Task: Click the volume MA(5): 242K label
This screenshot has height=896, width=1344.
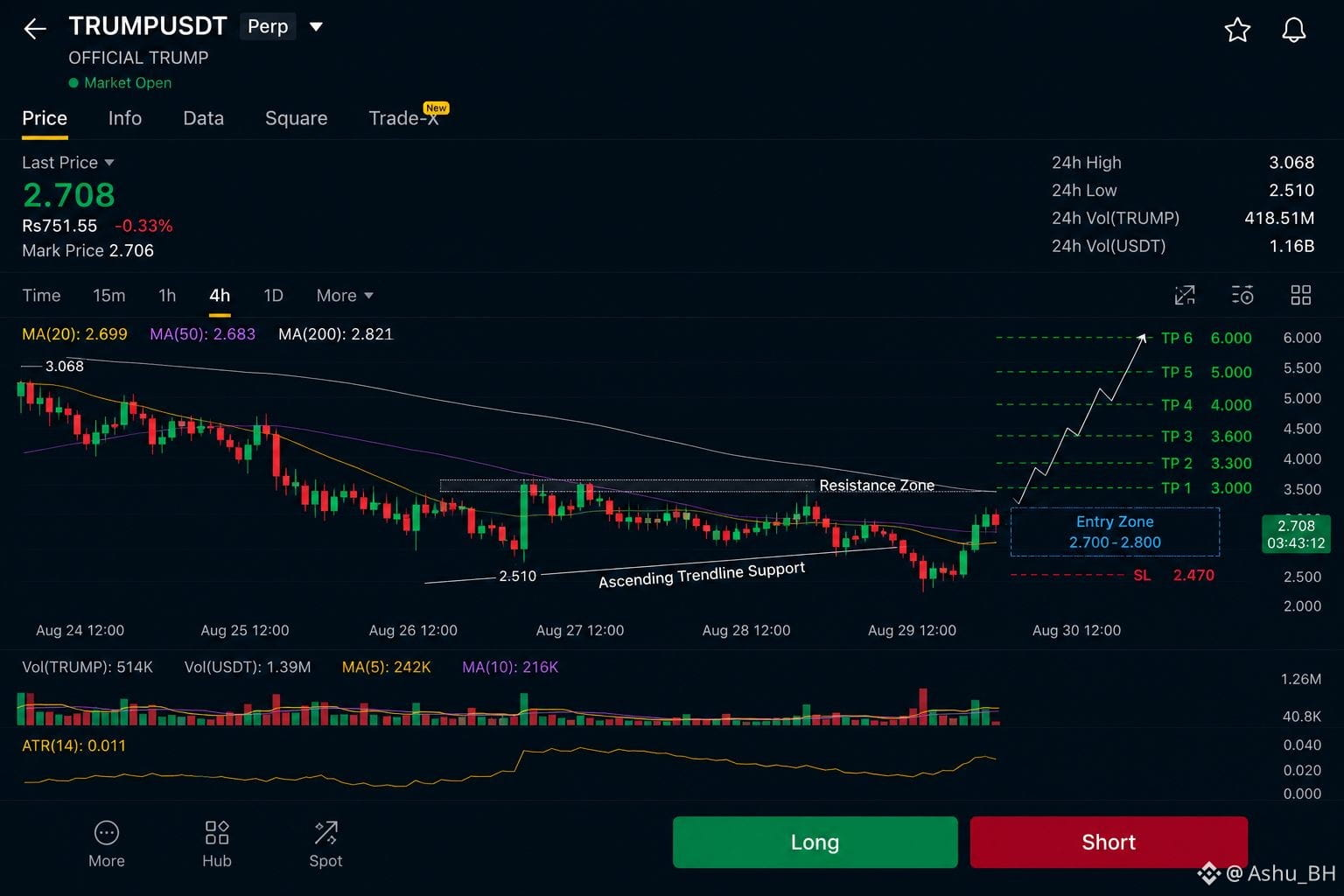Action: click(x=387, y=668)
